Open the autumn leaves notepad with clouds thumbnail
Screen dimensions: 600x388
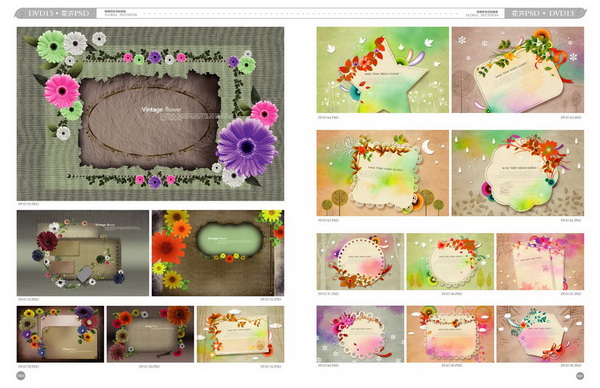point(241,334)
